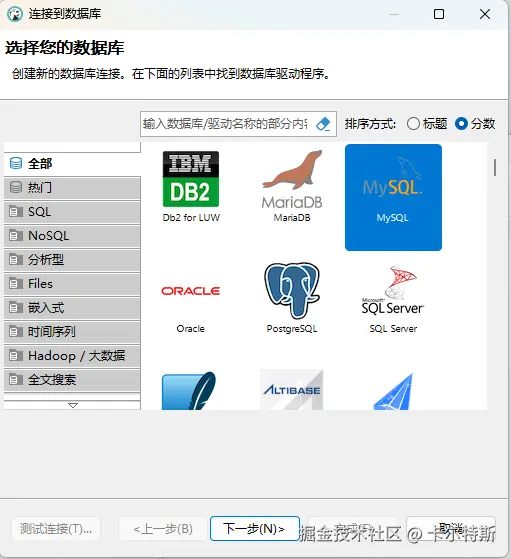Select the MySQL database tile

393,197
